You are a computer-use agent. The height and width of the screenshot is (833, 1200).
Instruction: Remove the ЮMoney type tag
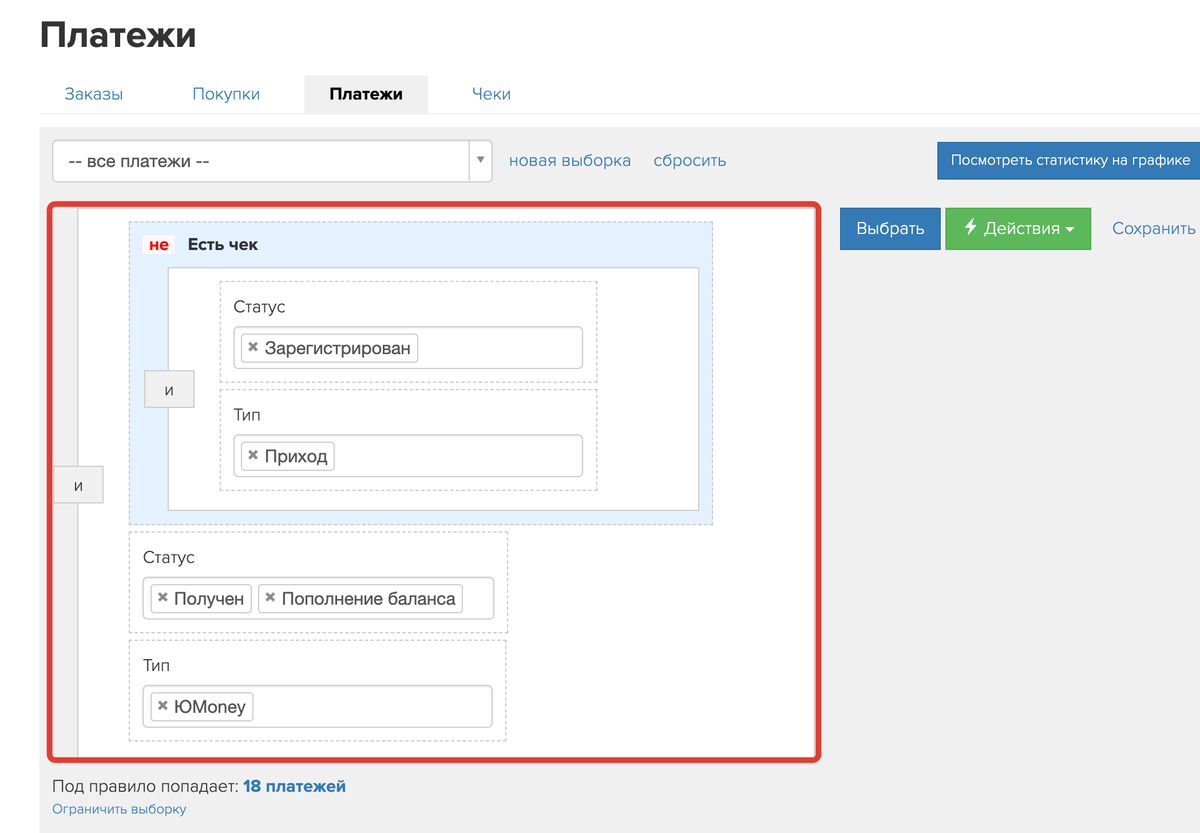(162, 706)
